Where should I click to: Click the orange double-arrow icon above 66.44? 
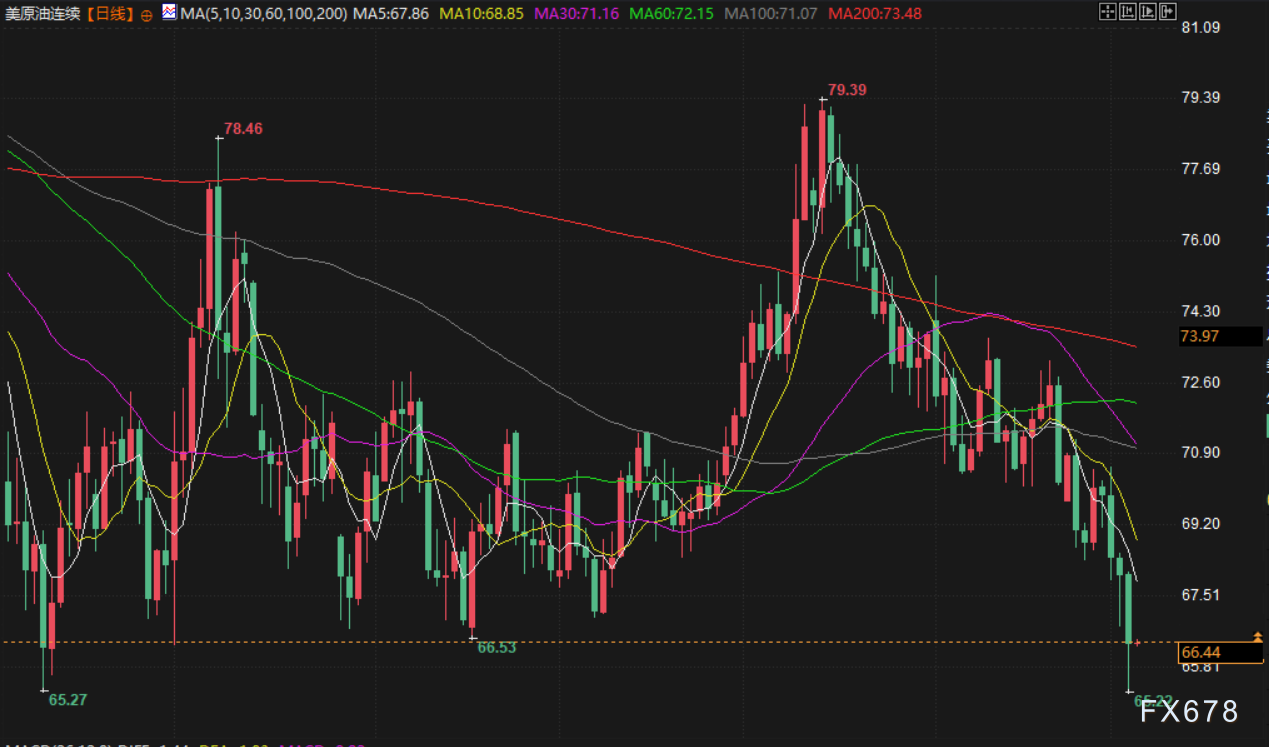click(x=1257, y=636)
